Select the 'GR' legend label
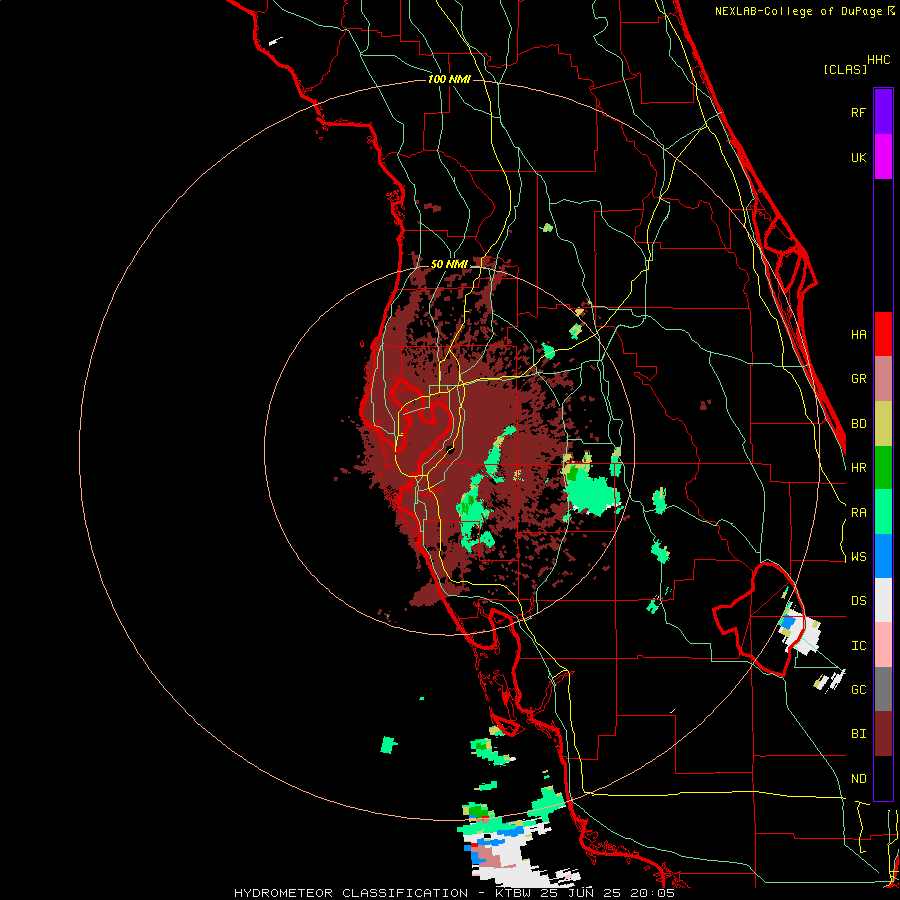The width and height of the screenshot is (900, 900). [858, 379]
